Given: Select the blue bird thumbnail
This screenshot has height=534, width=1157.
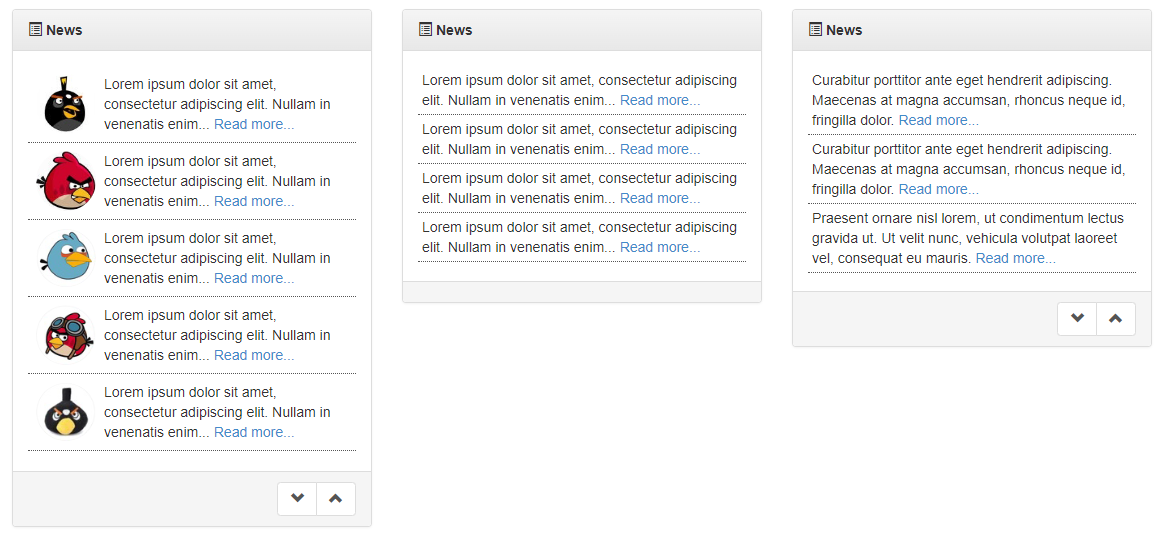Looking at the screenshot, I should pos(65,258).
